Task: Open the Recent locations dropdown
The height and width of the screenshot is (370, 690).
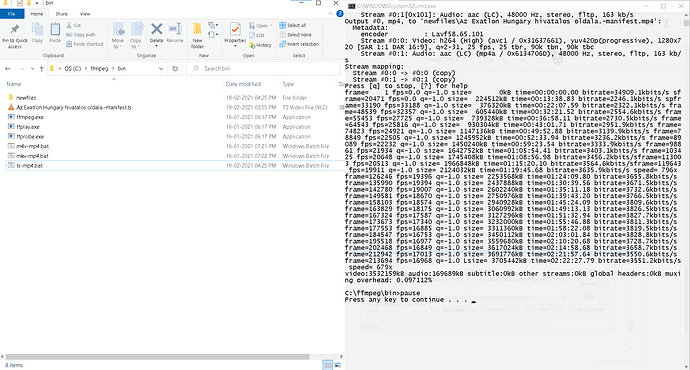Action: click(32, 69)
